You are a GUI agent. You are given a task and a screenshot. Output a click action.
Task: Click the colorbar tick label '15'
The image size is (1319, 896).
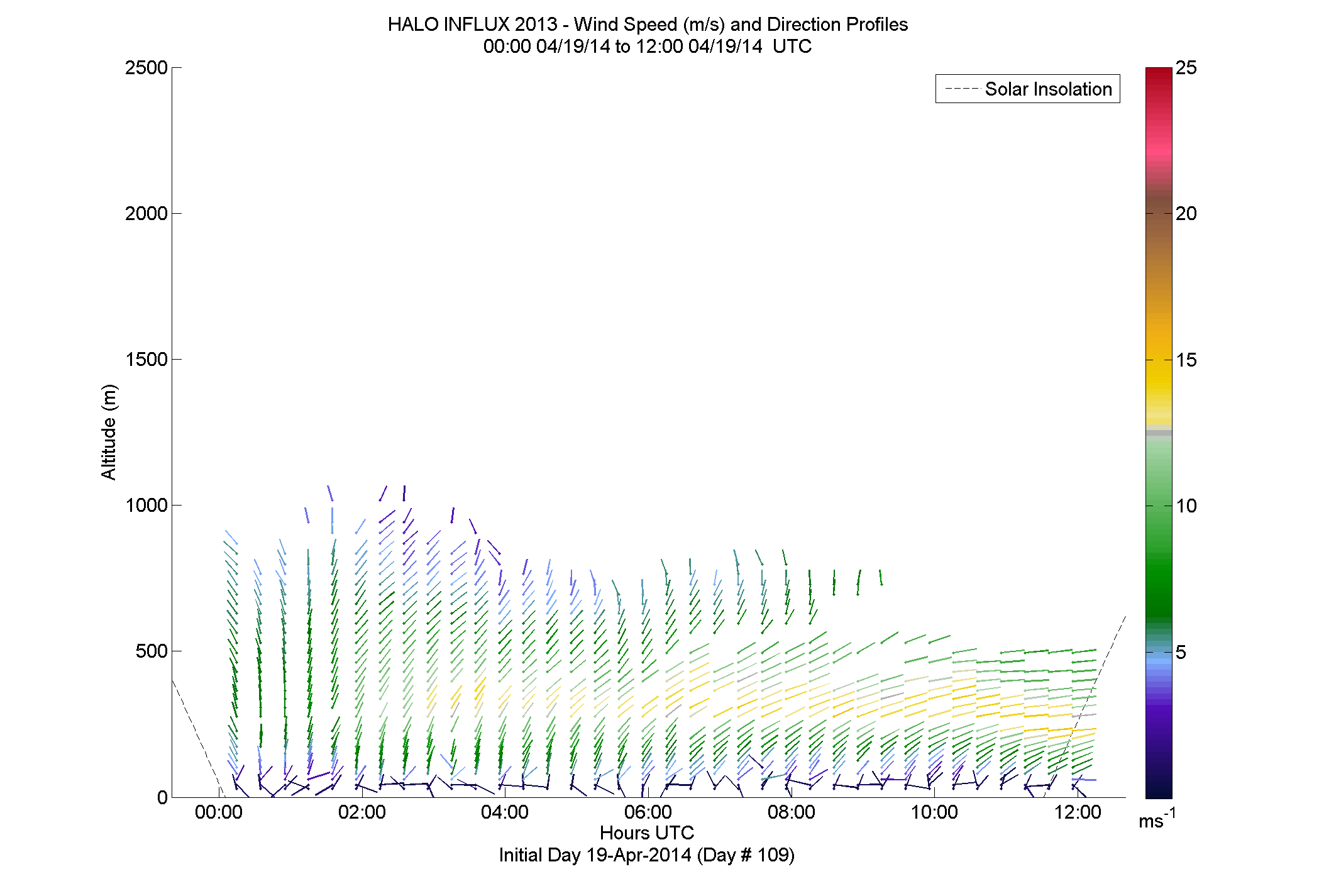pyautogui.click(x=1186, y=360)
